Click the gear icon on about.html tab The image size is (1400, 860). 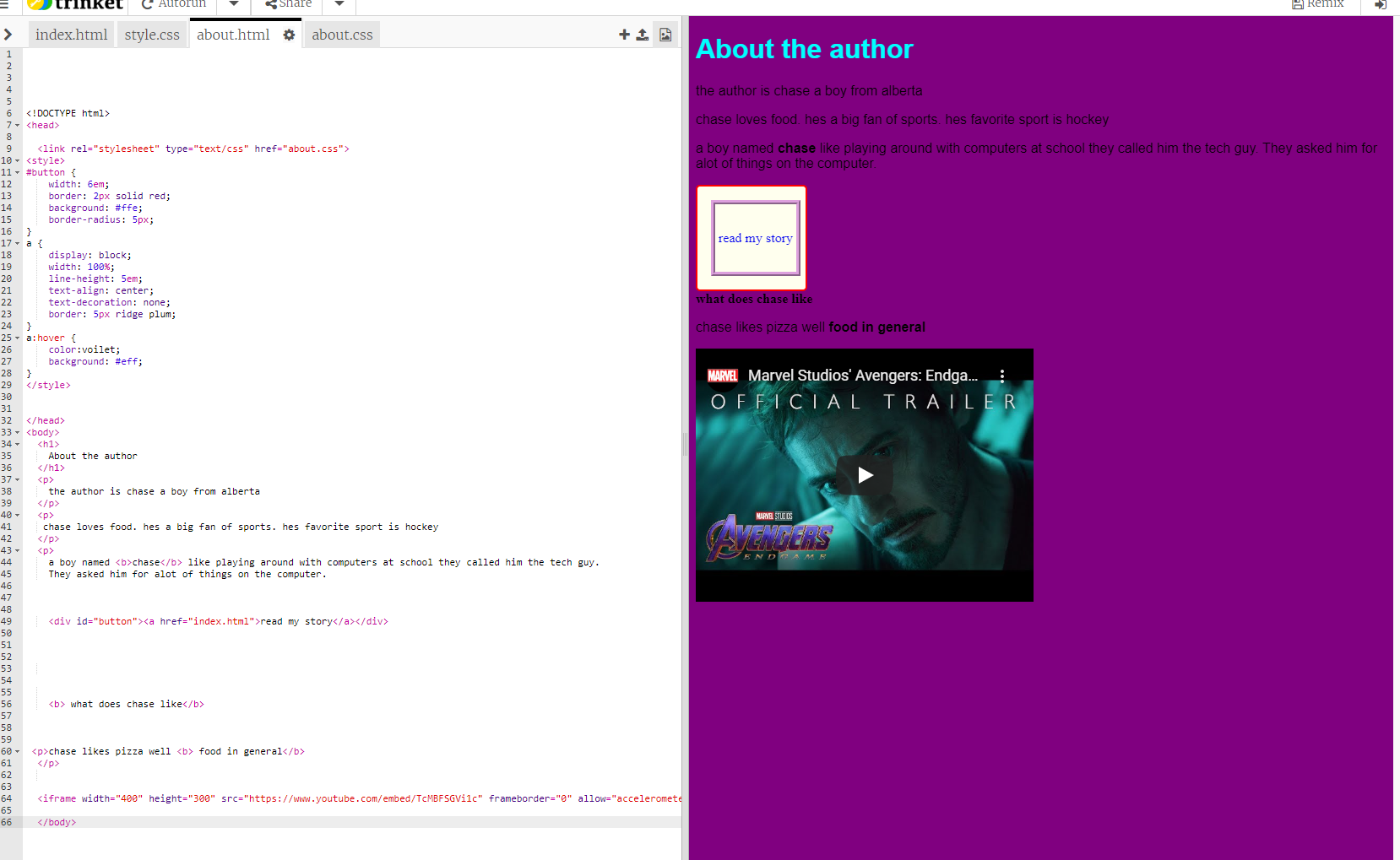(289, 35)
